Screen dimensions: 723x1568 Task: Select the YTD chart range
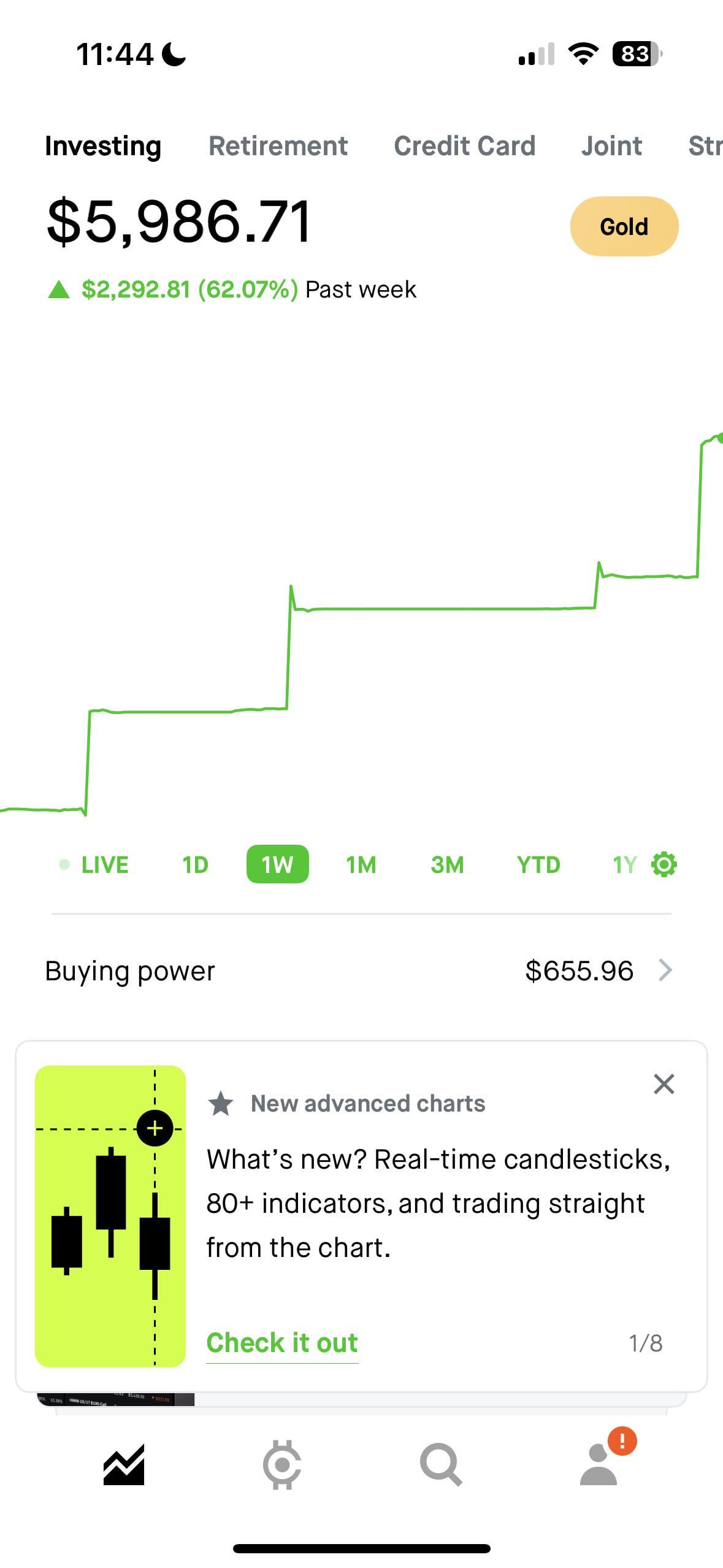[x=538, y=865]
